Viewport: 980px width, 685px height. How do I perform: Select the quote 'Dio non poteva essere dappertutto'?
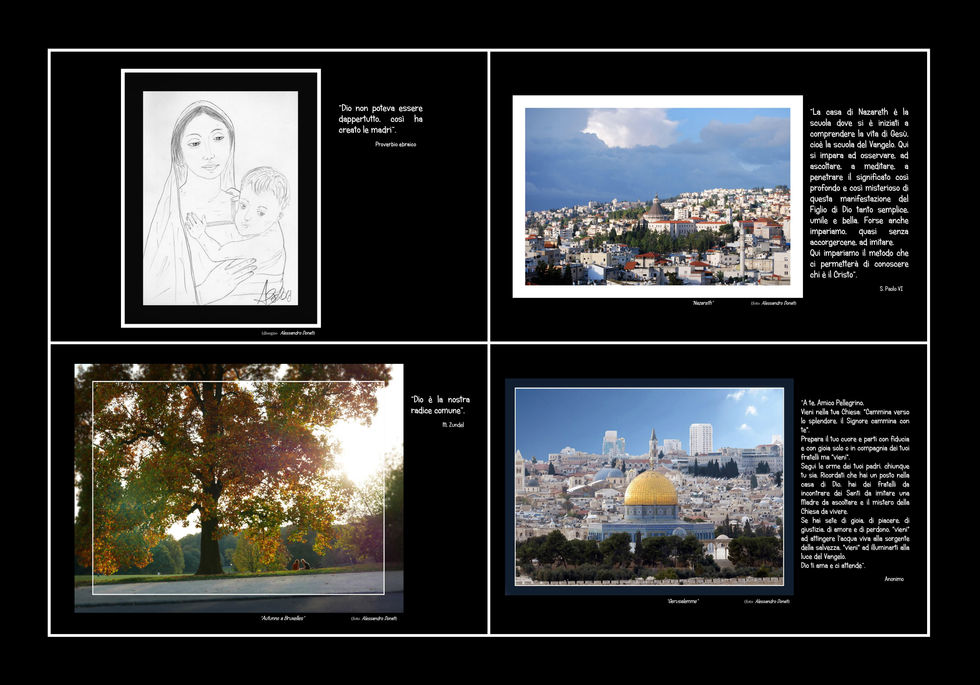coord(381,119)
